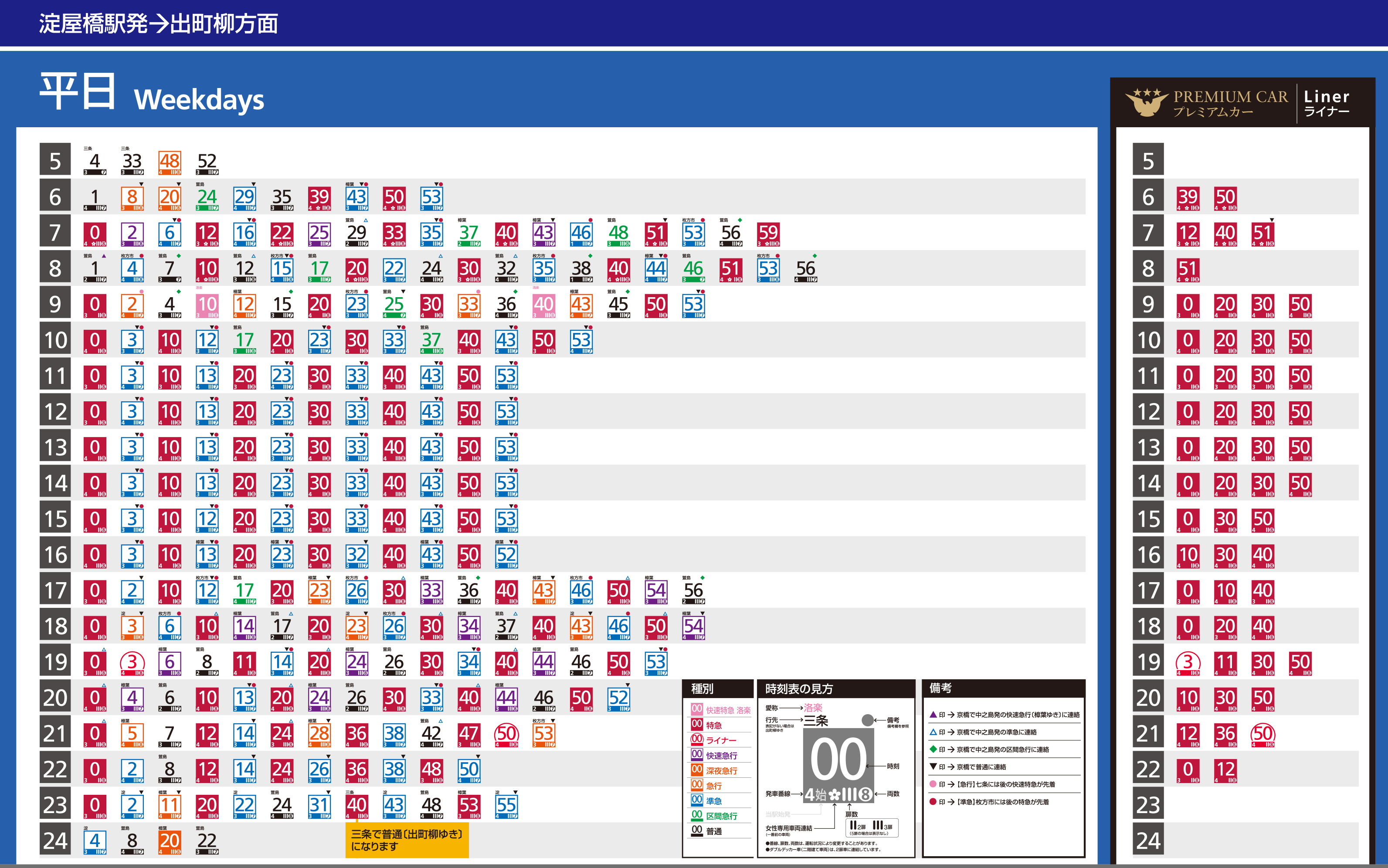
Task: Click circled 50 liner in Premium Car 21 row
Action: pyautogui.click(x=1263, y=734)
